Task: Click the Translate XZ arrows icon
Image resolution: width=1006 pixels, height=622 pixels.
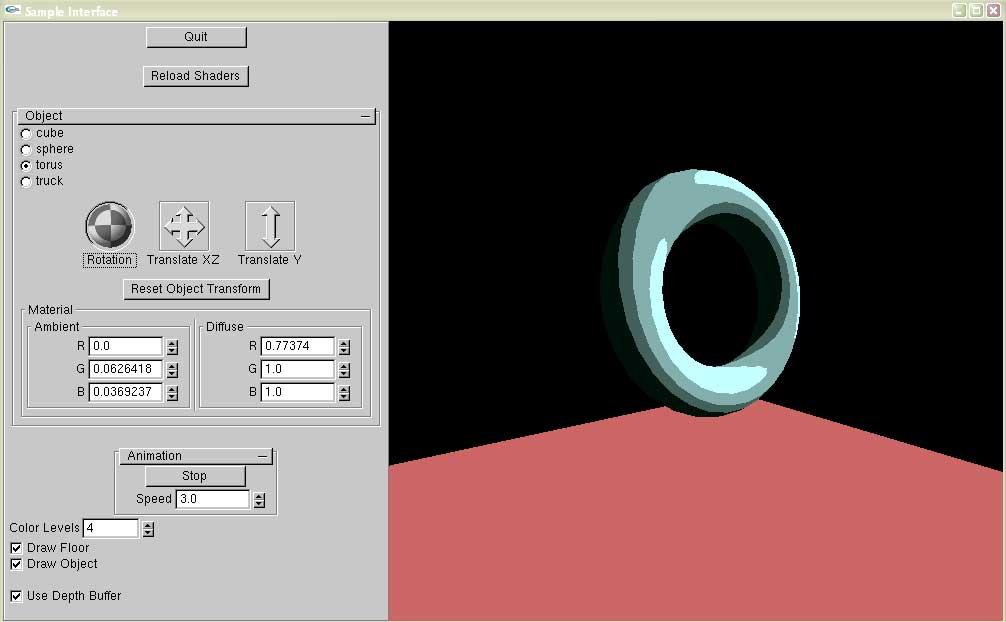Action: [184, 226]
